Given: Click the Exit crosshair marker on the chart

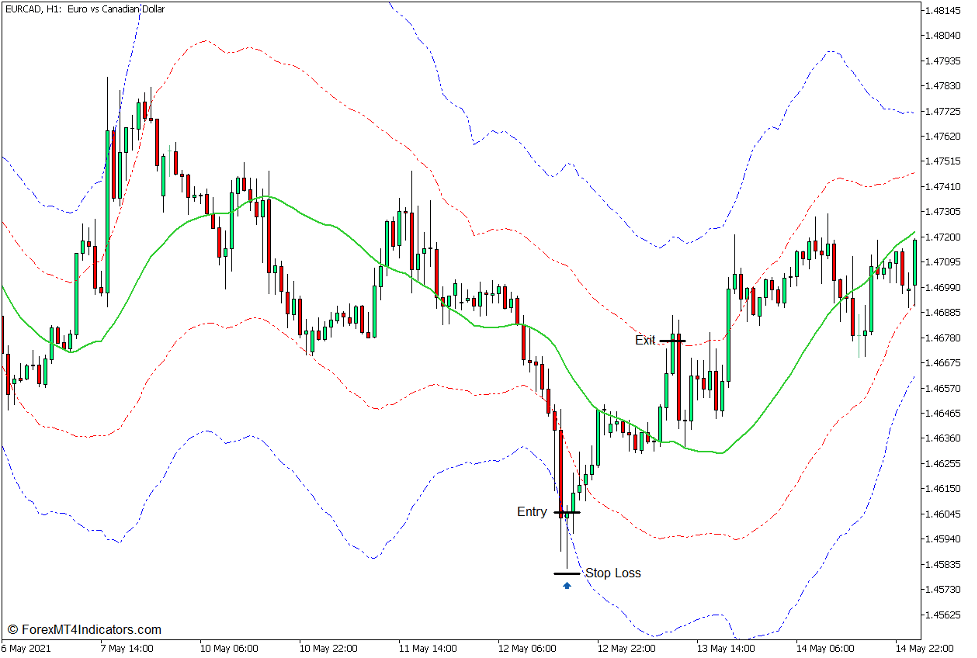Looking at the screenshot, I should 674,340.
